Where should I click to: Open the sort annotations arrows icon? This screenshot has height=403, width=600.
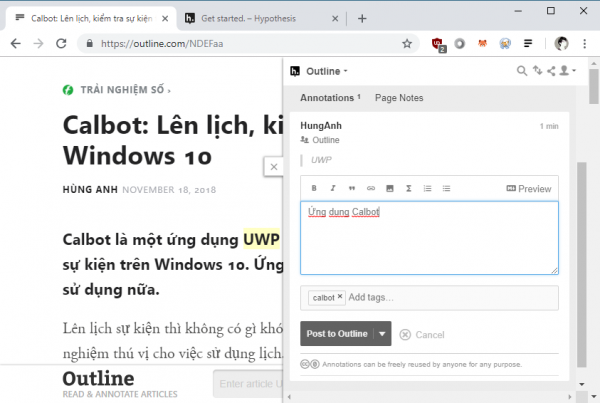coord(538,70)
